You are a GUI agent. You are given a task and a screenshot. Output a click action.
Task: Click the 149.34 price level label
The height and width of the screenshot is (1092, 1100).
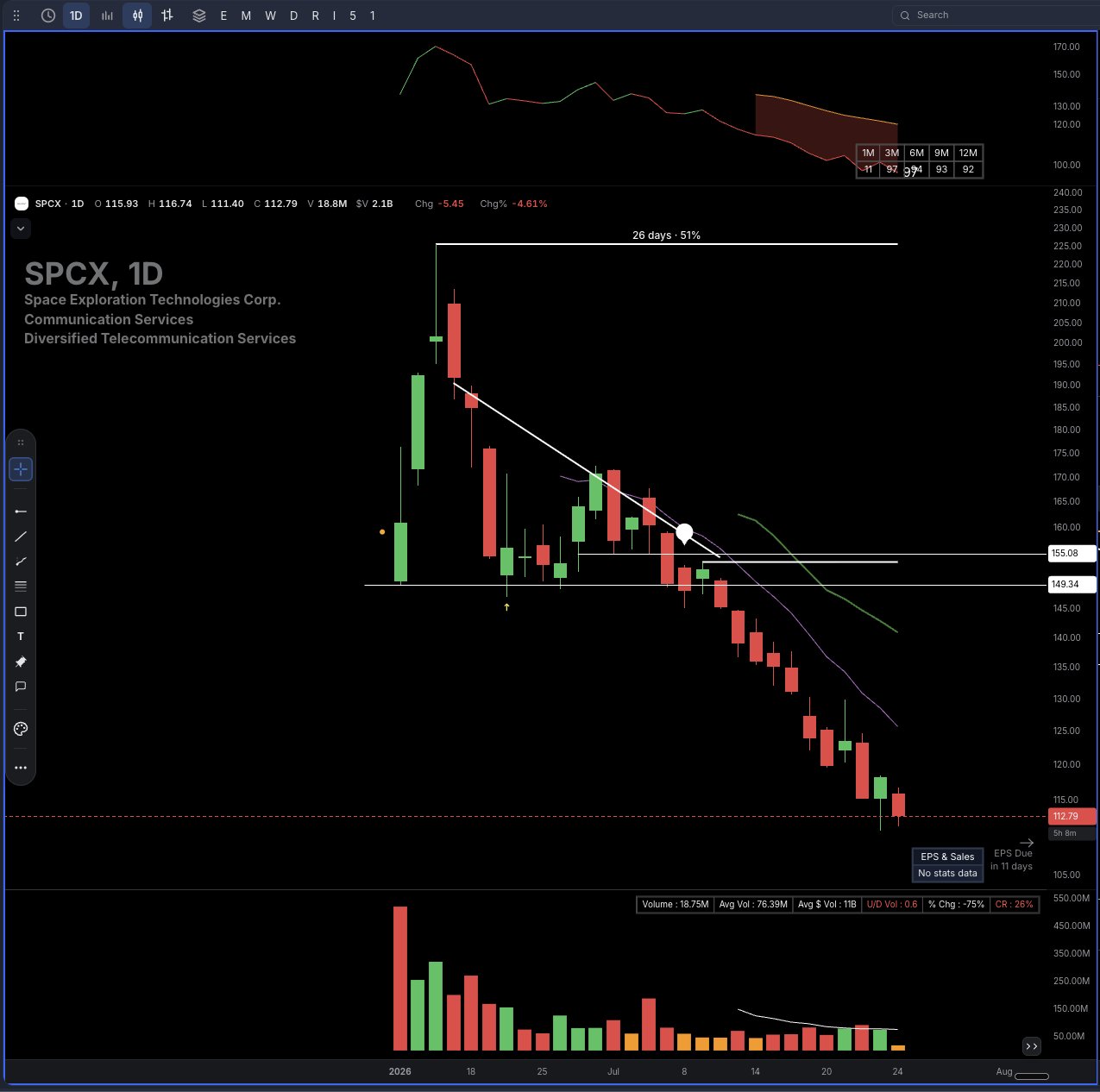coord(1072,584)
